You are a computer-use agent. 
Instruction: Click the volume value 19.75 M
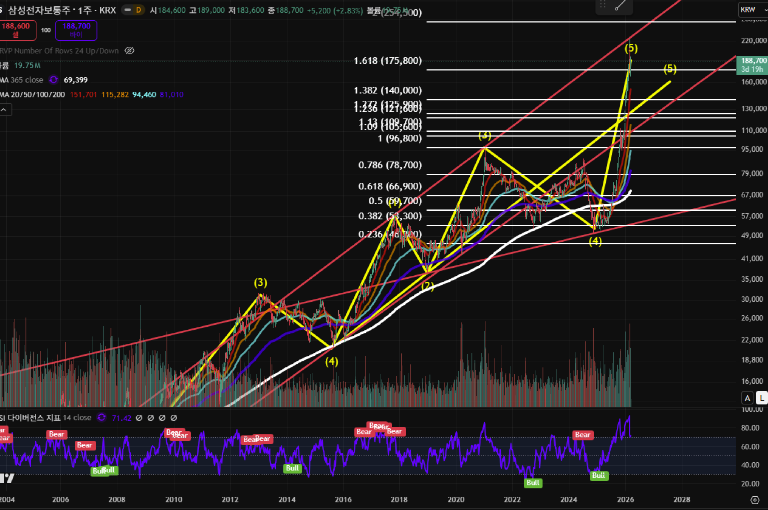(x=27, y=65)
